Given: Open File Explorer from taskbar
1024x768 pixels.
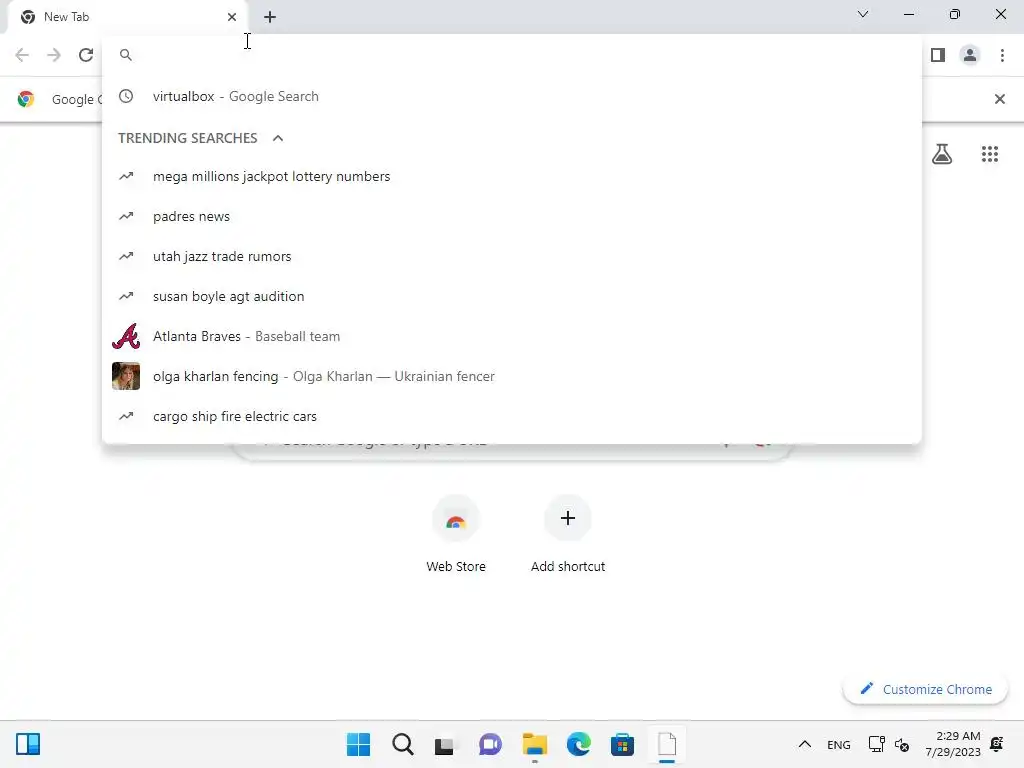Looking at the screenshot, I should pyautogui.click(x=534, y=744).
